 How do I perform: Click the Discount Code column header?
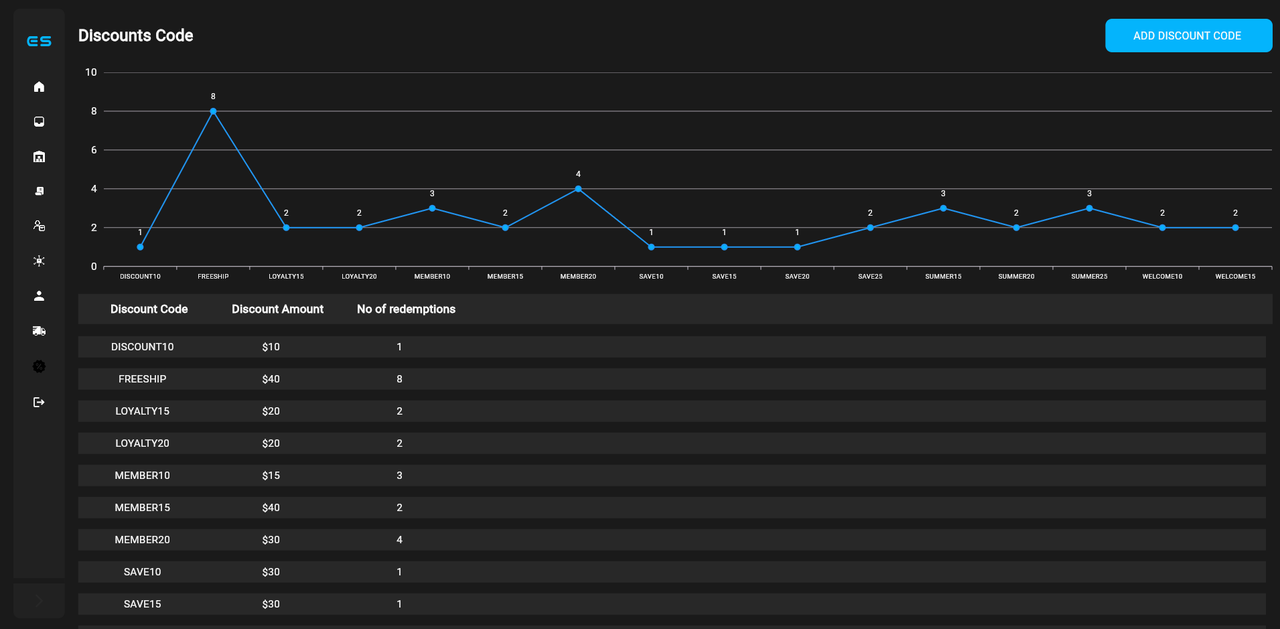(x=149, y=309)
